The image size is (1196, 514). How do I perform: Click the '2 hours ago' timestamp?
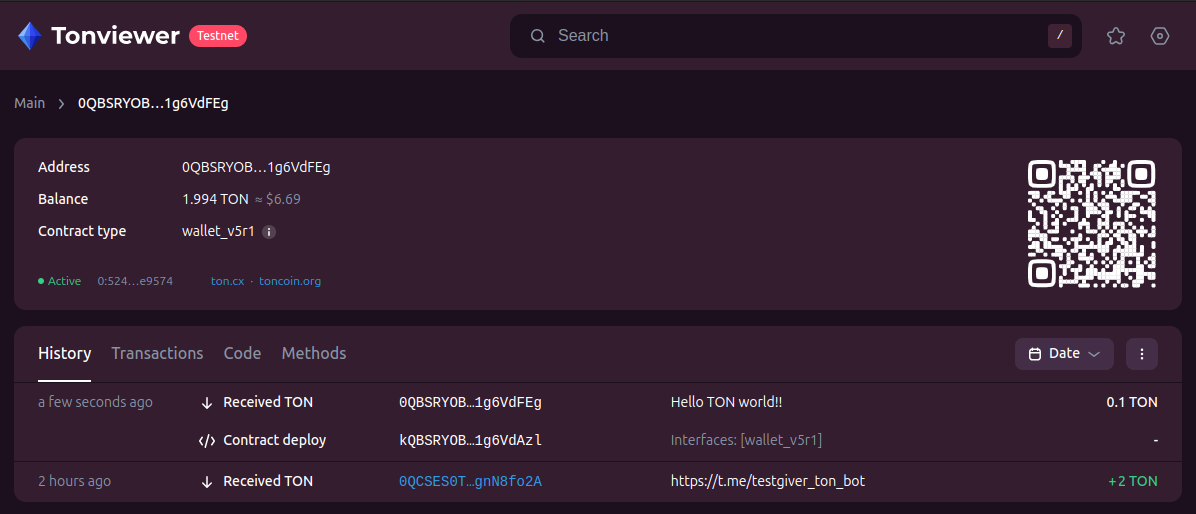(74, 481)
